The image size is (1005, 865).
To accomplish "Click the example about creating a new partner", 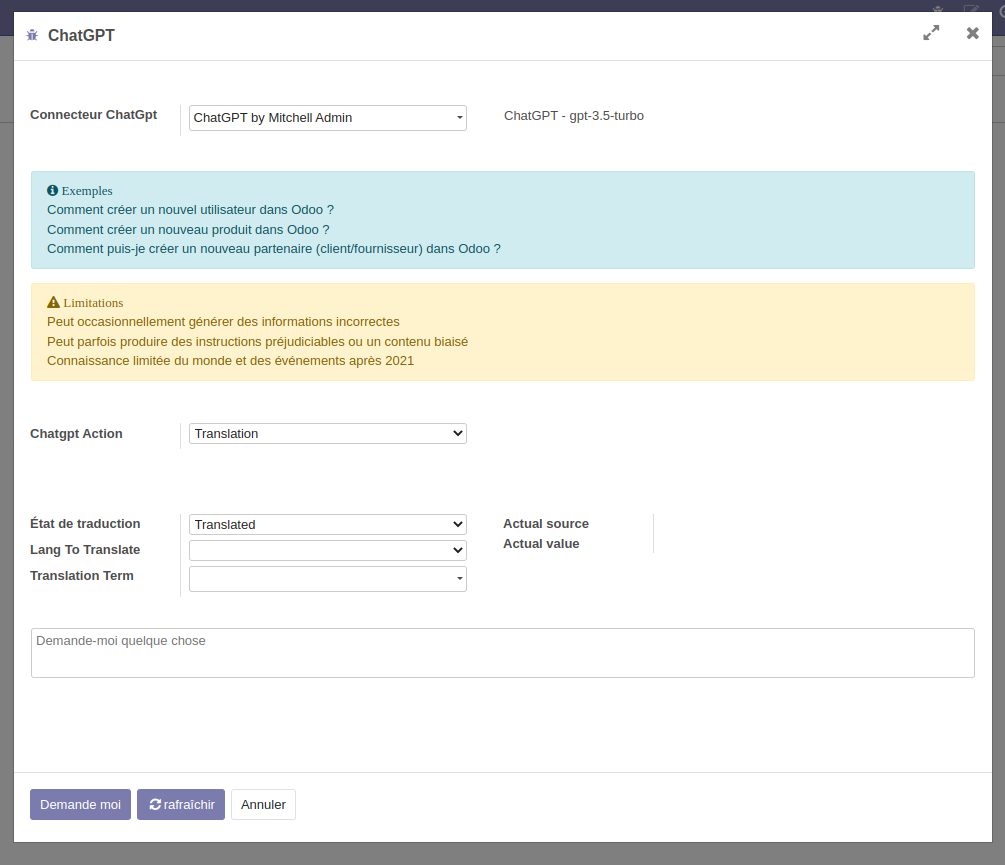I will click(273, 249).
